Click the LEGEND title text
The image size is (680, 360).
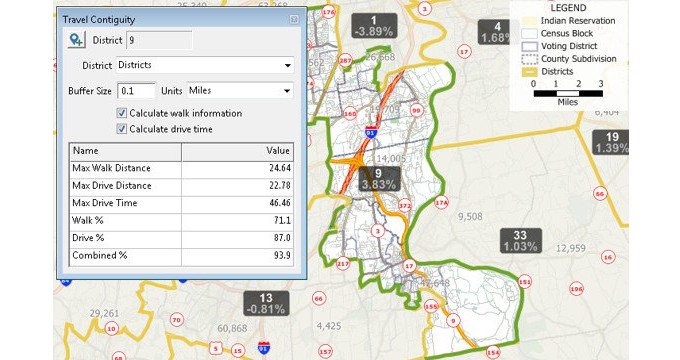pyautogui.click(x=568, y=8)
